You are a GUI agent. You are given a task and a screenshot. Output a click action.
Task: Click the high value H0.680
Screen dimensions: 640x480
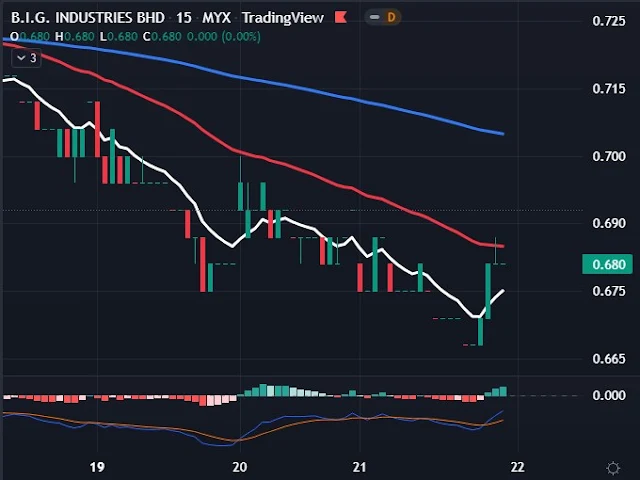[75, 37]
